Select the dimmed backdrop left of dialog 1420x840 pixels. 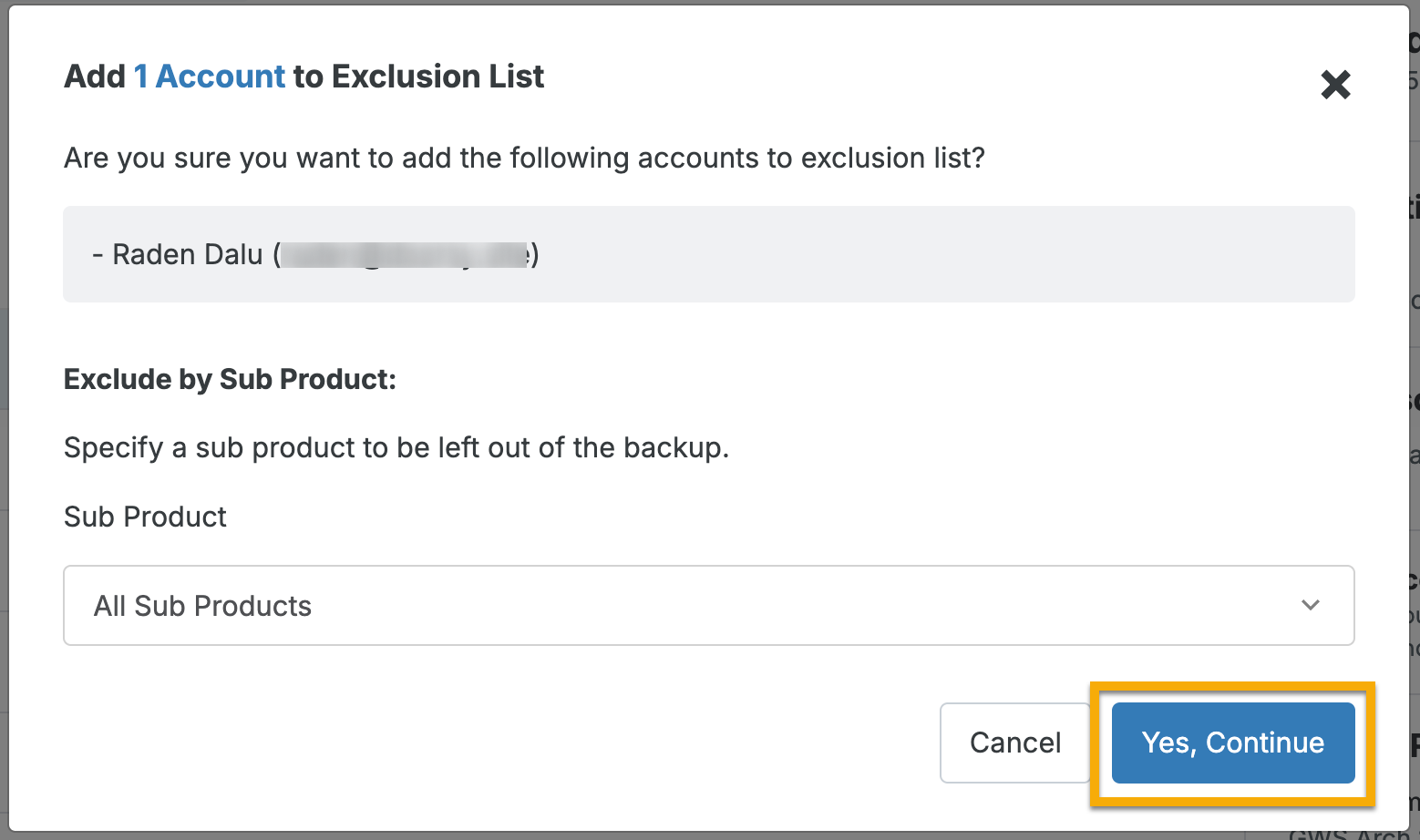tap(4, 419)
